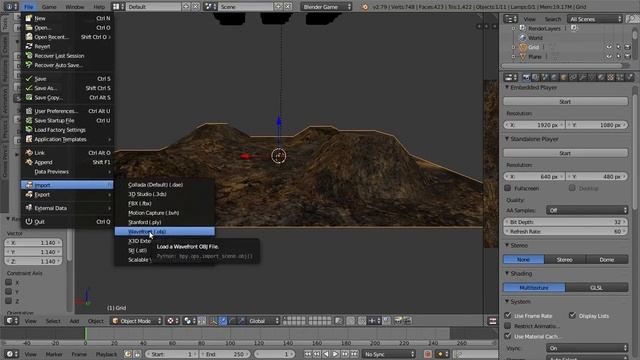Select the Stereo mode button
Image resolution: width=640 pixels, height=360 pixels.
pos(565,260)
